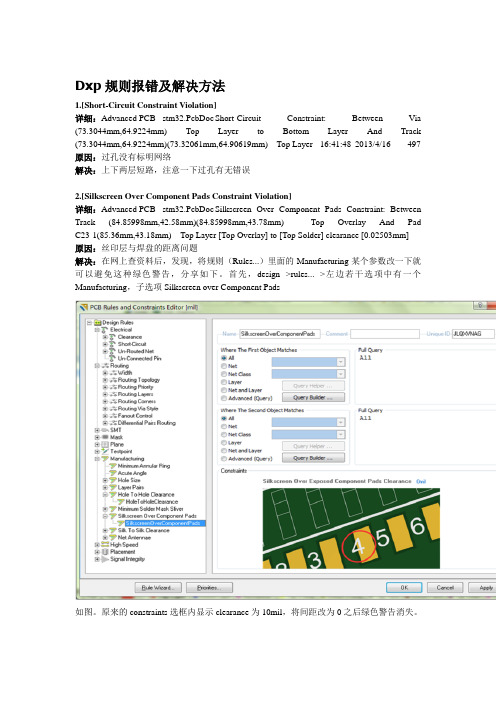Collapse Silkscreen Over Component Pads node
This screenshot has width=496, height=702.
click(105, 516)
